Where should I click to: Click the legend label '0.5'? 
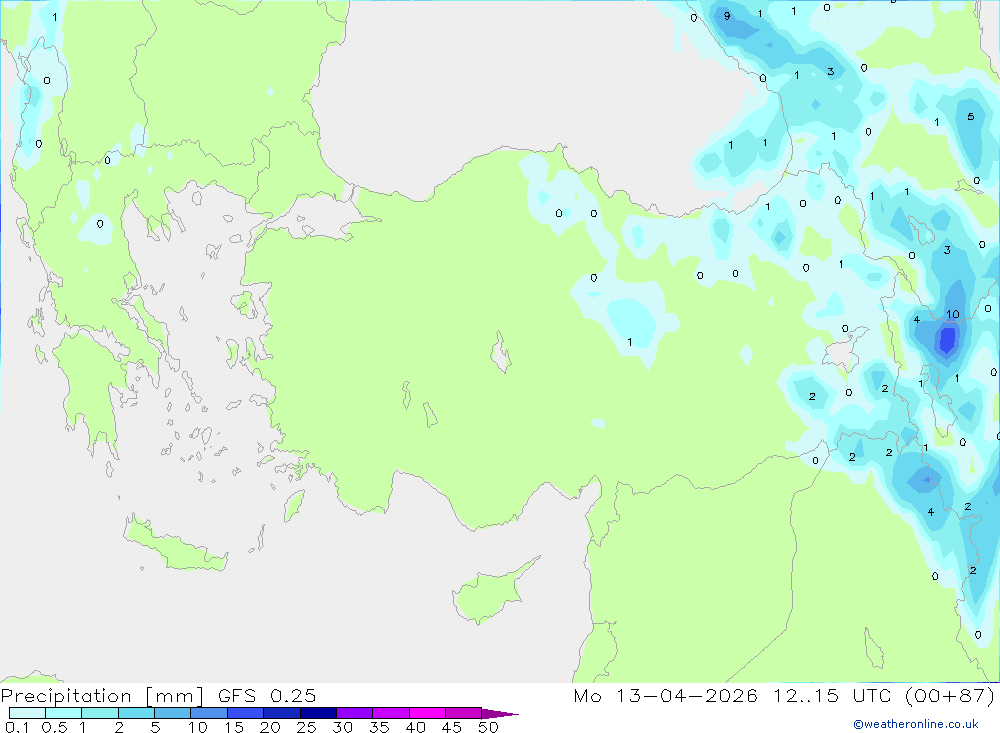click(x=54, y=727)
